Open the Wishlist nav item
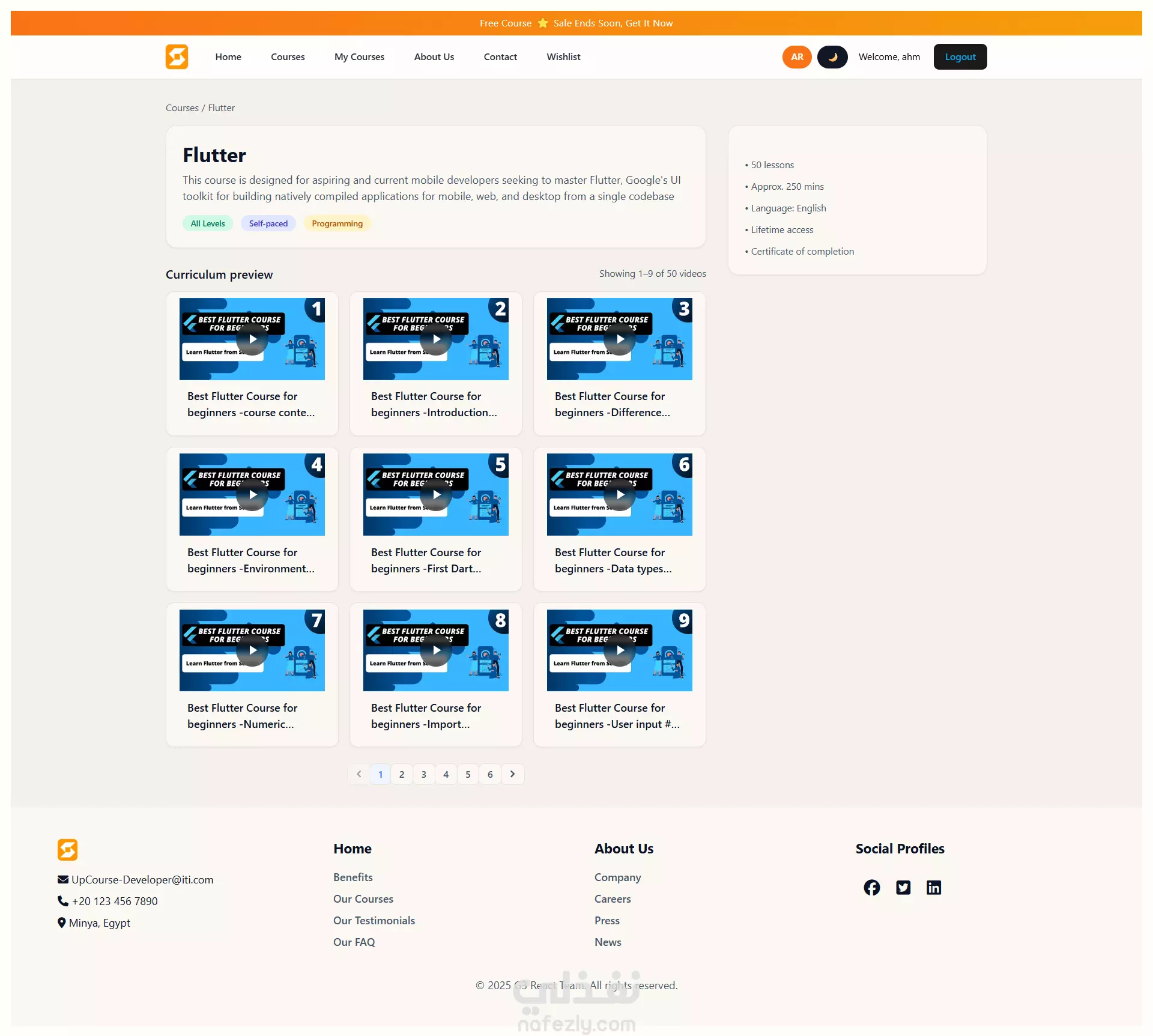Screen dimensions: 1153x1036 coord(563,56)
